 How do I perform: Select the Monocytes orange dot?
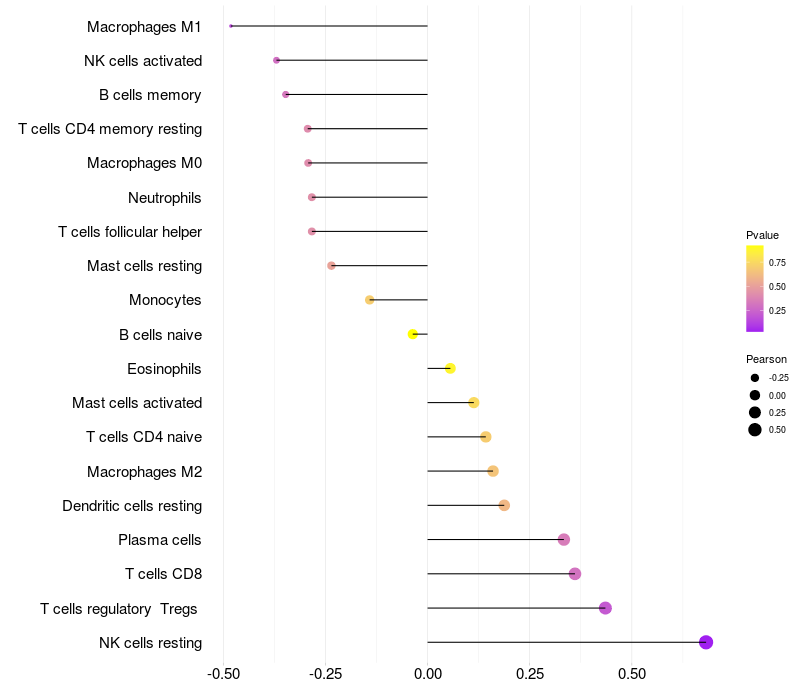click(x=369, y=300)
